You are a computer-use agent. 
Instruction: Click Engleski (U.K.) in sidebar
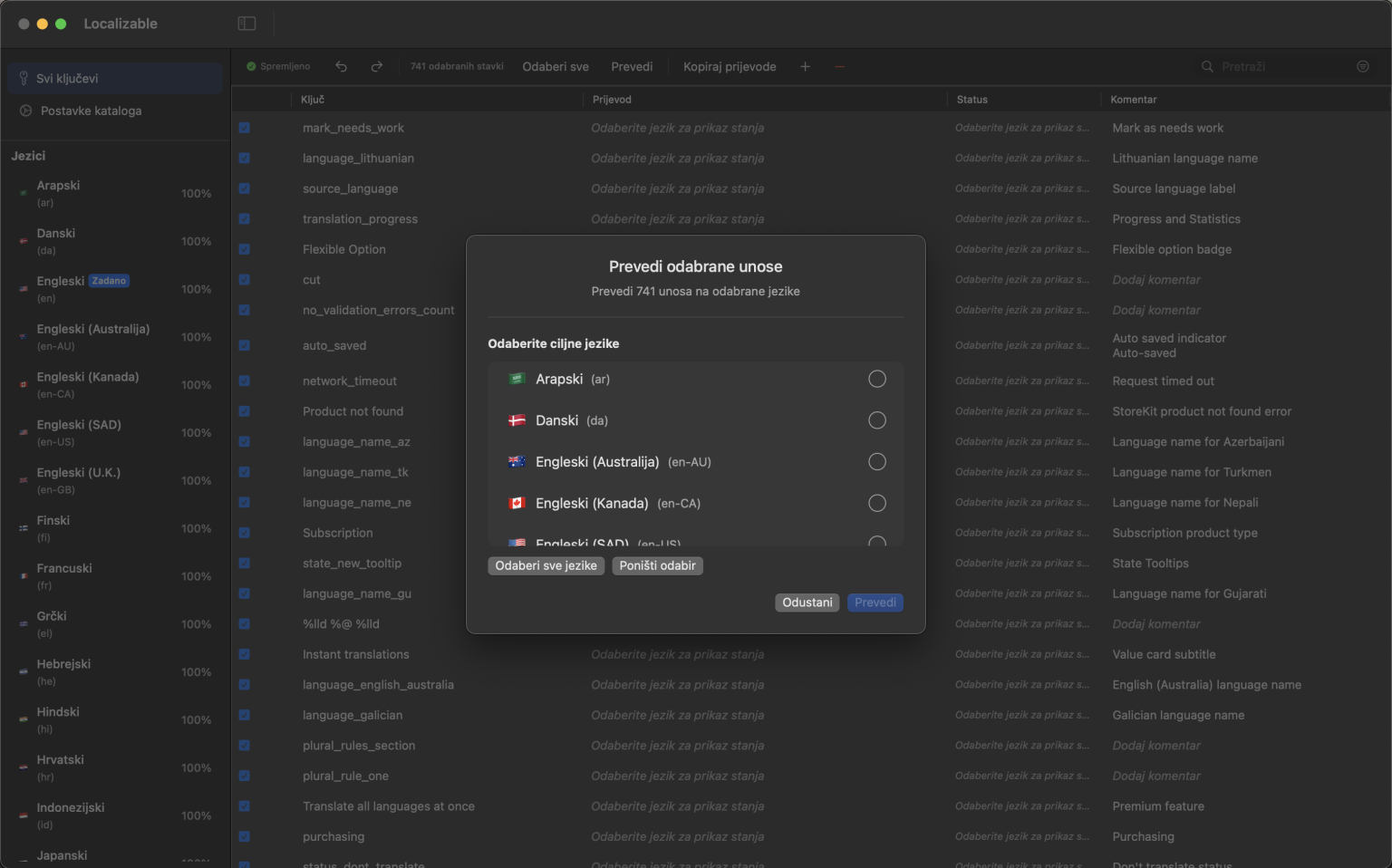115,480
